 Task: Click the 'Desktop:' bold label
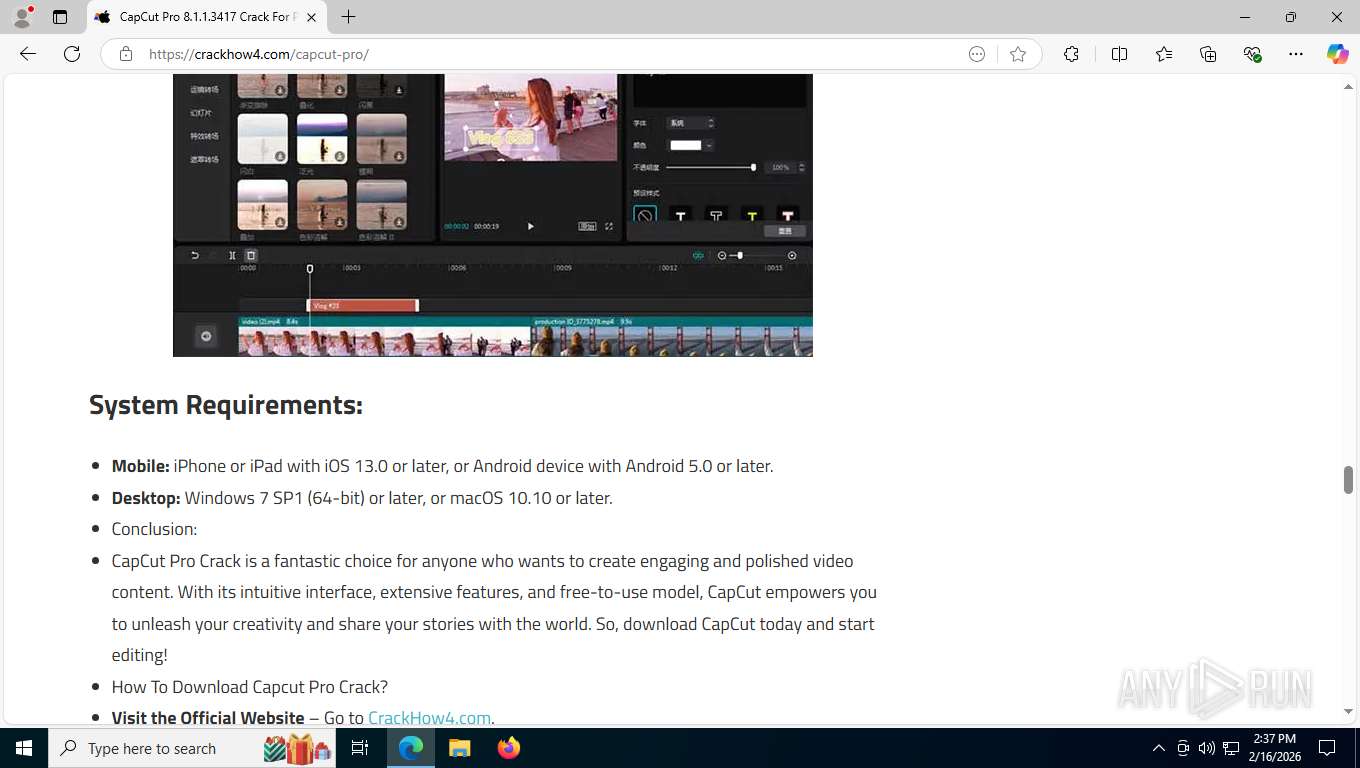click(x=146, y=498)
